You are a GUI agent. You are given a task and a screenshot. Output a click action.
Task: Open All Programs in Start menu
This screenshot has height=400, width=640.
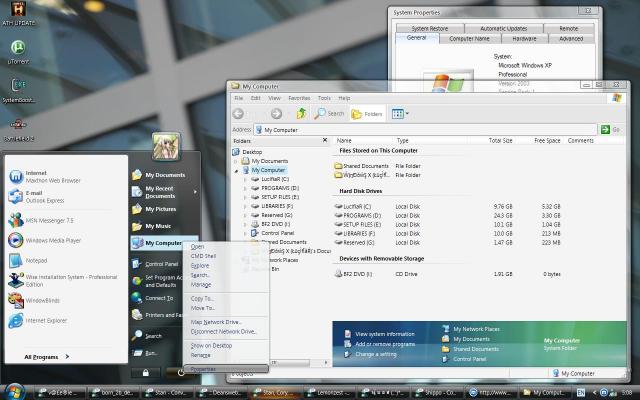[47, 357]
